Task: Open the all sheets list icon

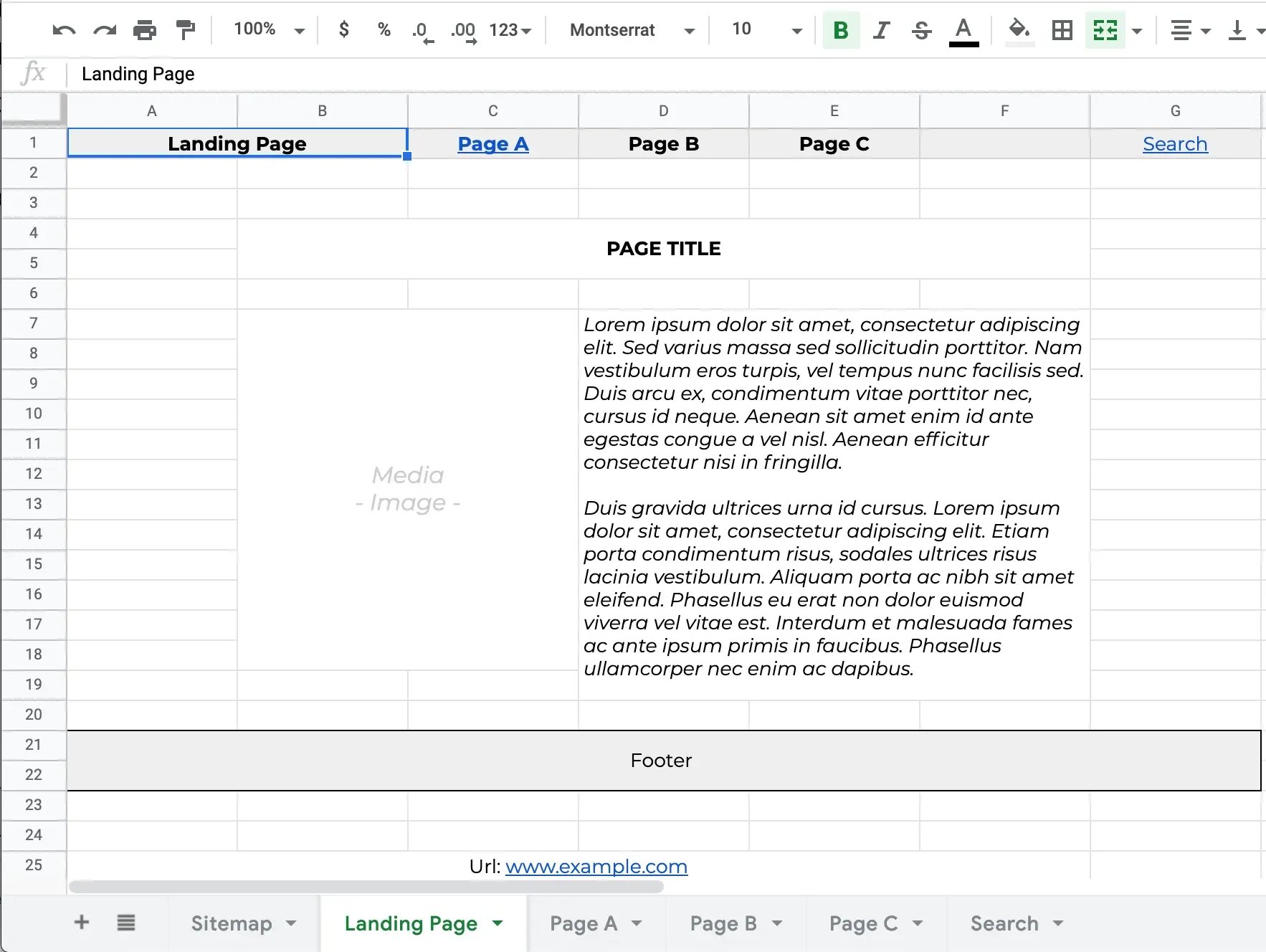Action: tap(126, 923)
